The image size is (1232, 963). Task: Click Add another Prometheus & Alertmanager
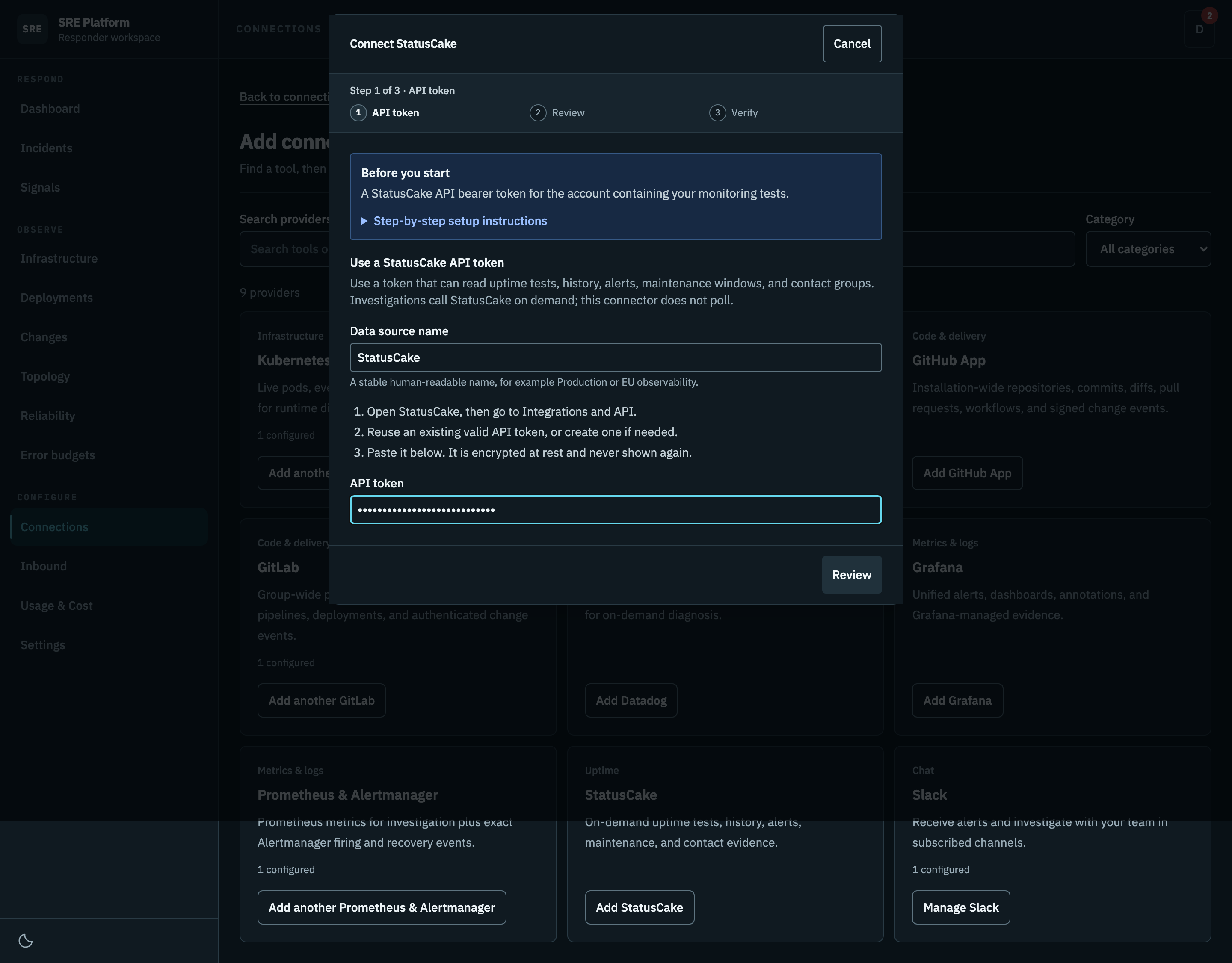[381, 907]
